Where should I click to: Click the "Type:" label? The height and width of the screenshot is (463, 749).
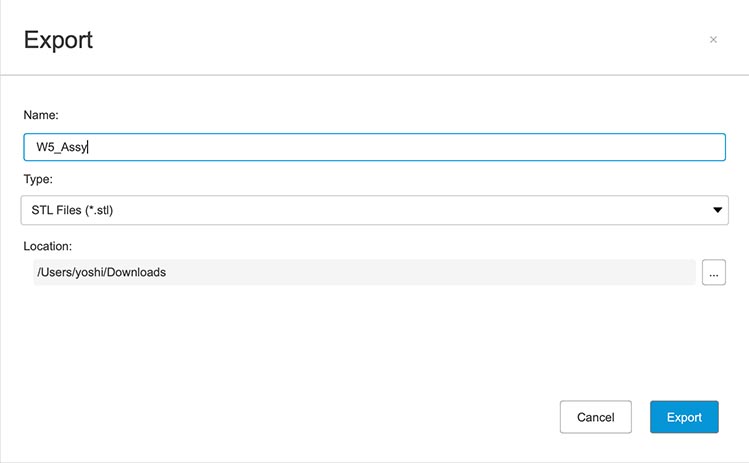pos(38,180)
